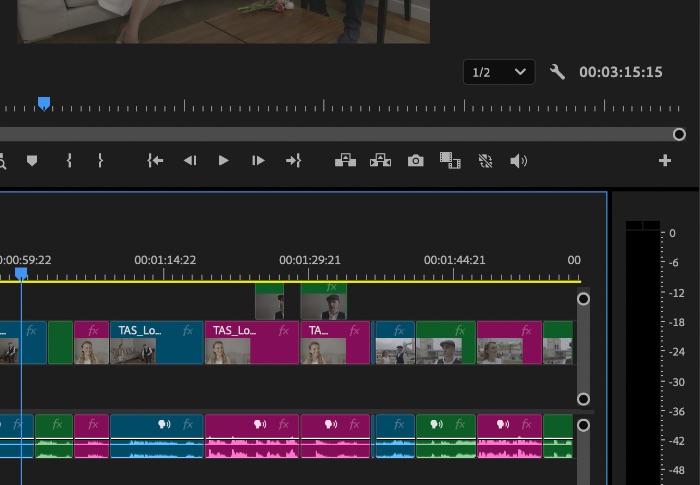
Task: Select the long magenta audio clip
Action: click(252, 436)
